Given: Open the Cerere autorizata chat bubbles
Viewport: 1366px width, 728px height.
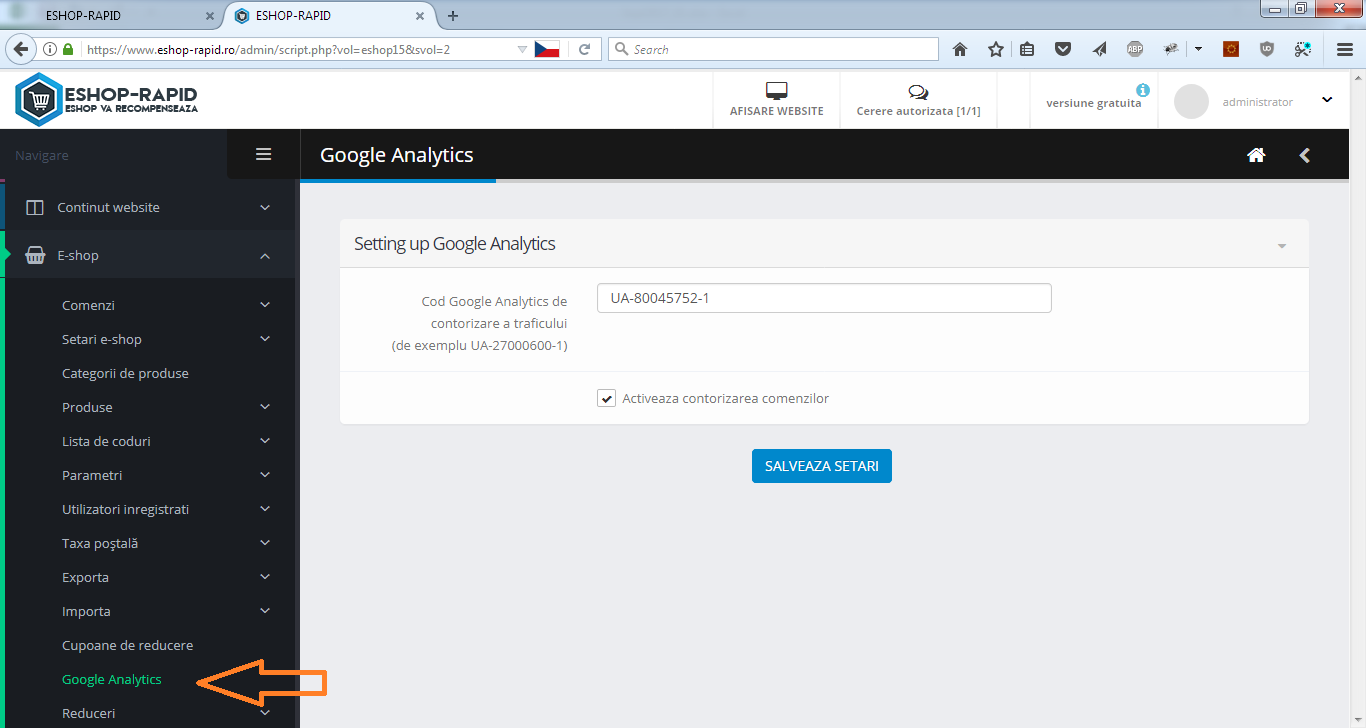Looking at the screenshot, I should click(x=918, y=92).
